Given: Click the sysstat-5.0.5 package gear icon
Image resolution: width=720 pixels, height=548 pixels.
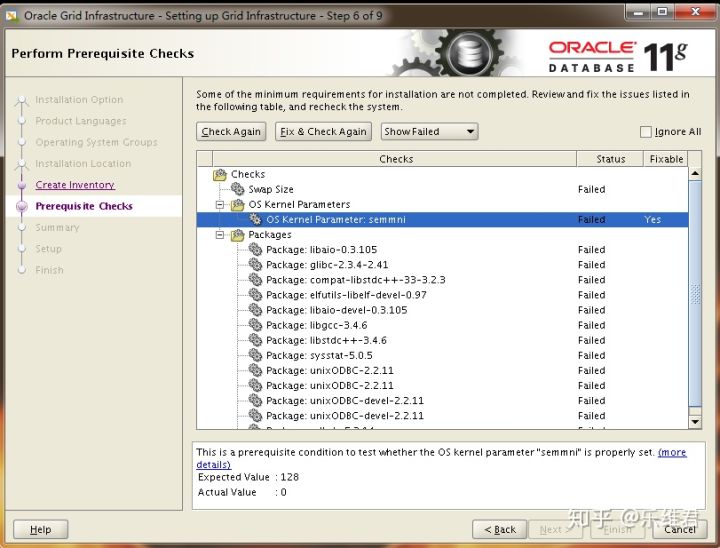Looking at the screenshot, I should [x=255, y=355].
